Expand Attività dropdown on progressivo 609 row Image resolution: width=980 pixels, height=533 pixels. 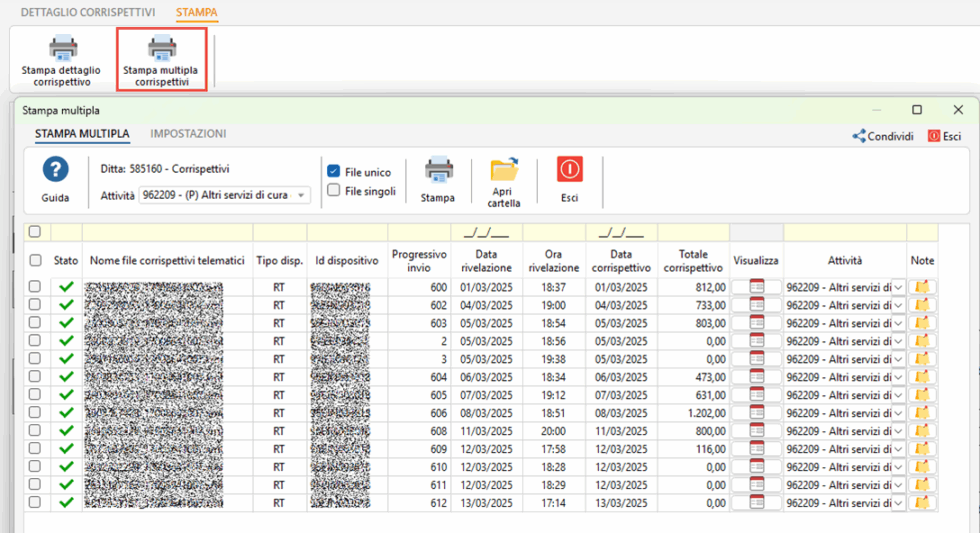(x=898, y=449)
